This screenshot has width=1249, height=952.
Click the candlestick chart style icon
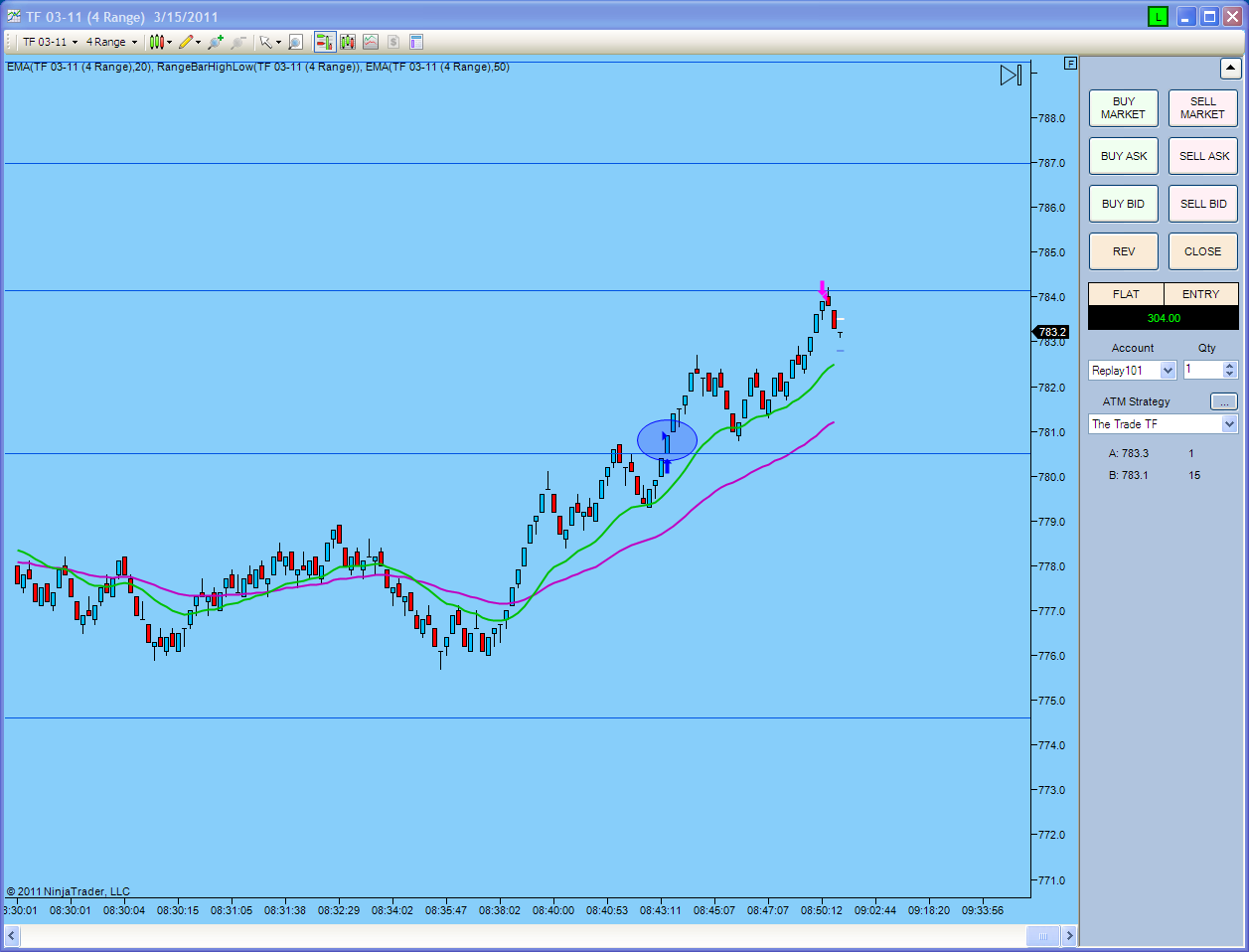pyautogui.click(x=156, y=42)
